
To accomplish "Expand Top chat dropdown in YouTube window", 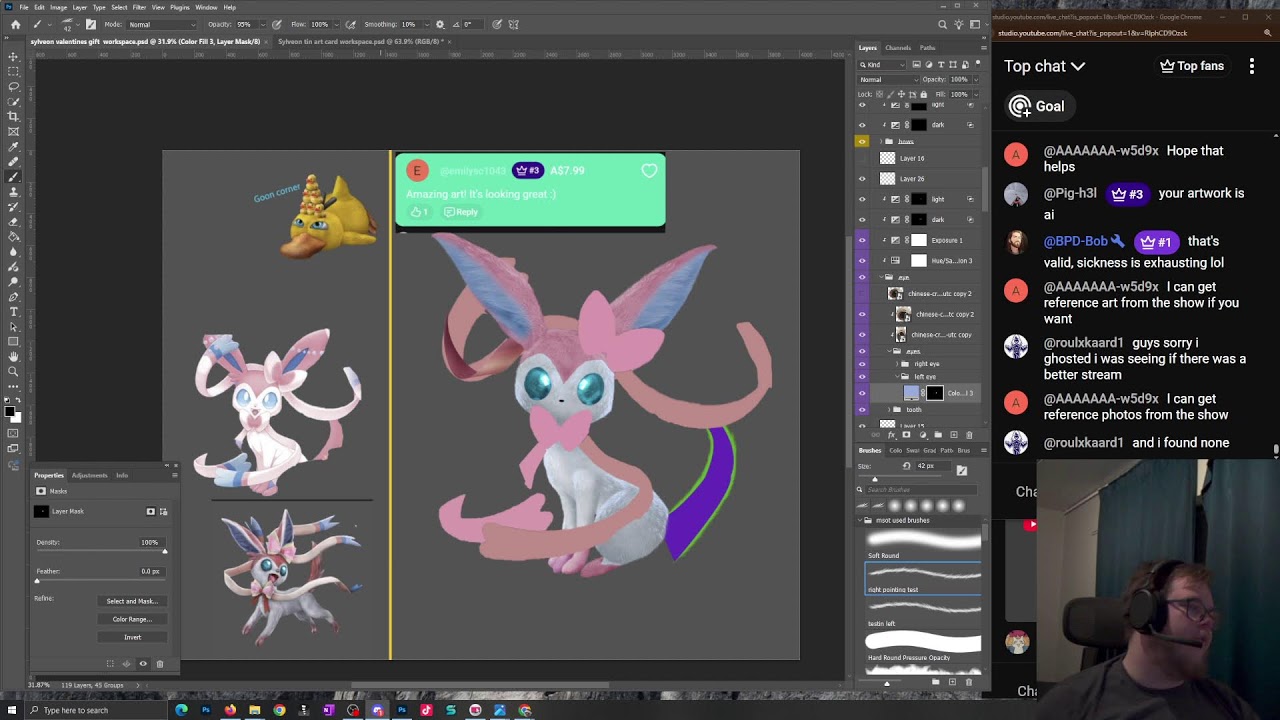I will pos(1045,66).
